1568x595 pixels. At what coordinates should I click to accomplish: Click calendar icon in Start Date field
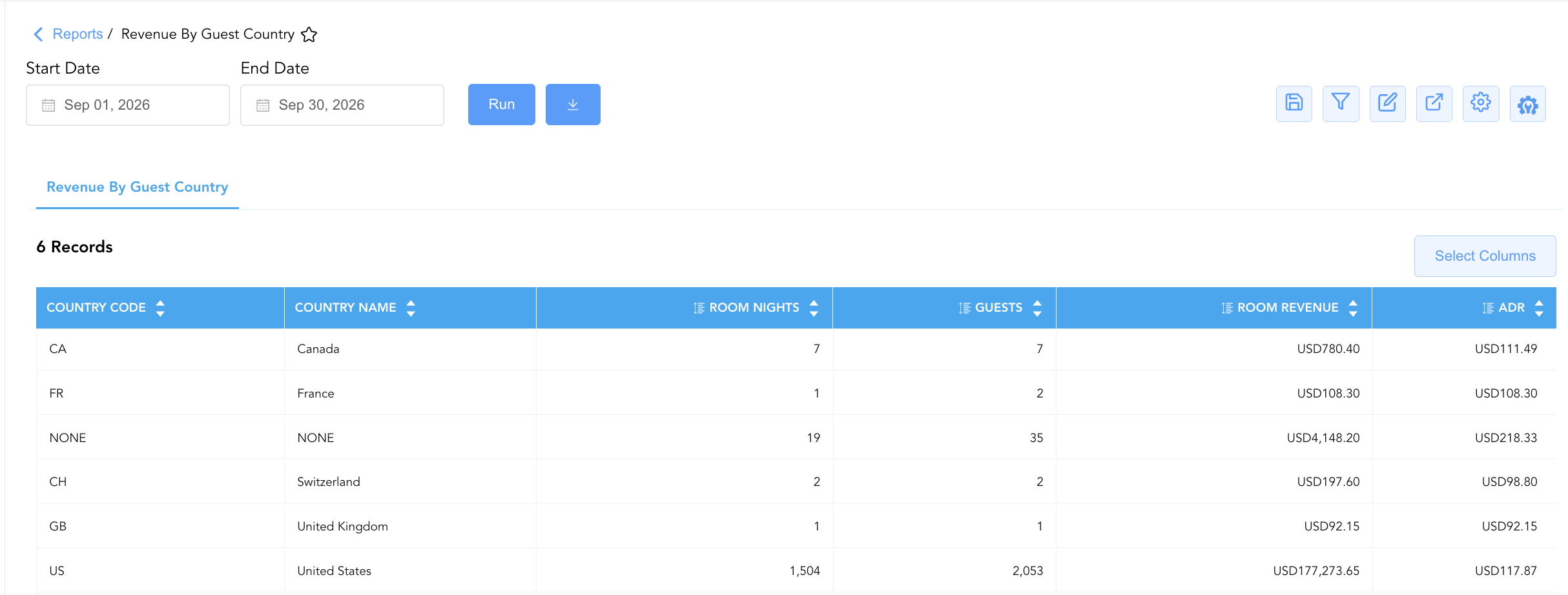(x=48, y=105)
